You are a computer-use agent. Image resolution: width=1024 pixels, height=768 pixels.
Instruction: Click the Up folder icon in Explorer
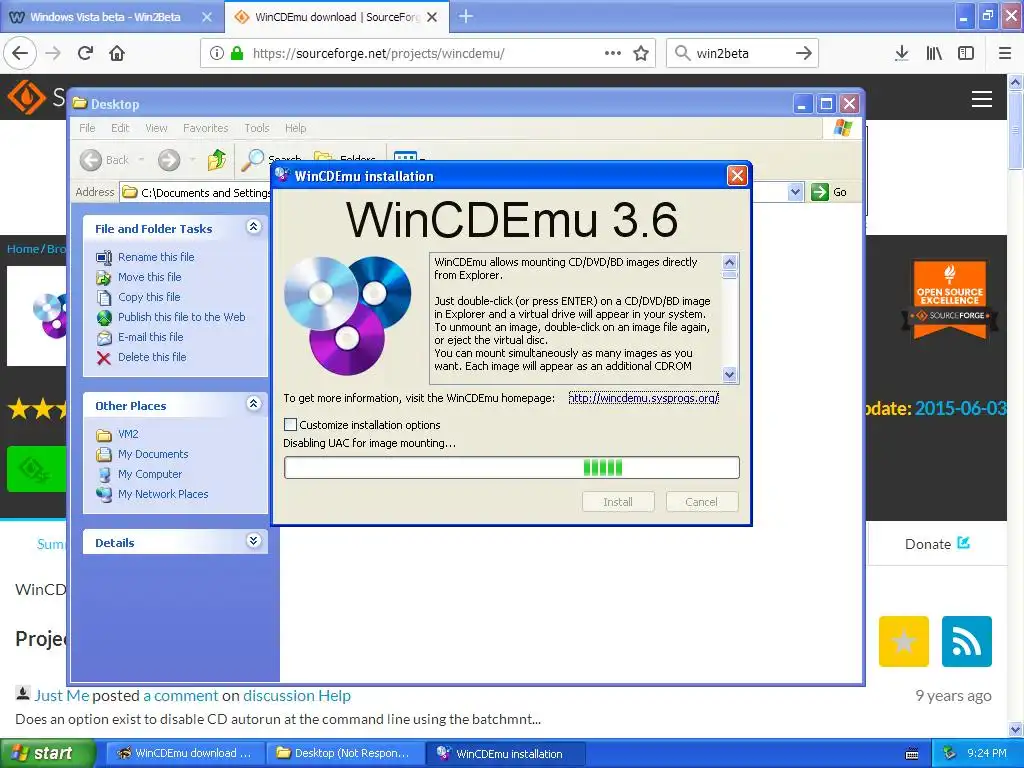tap(216, 159)
